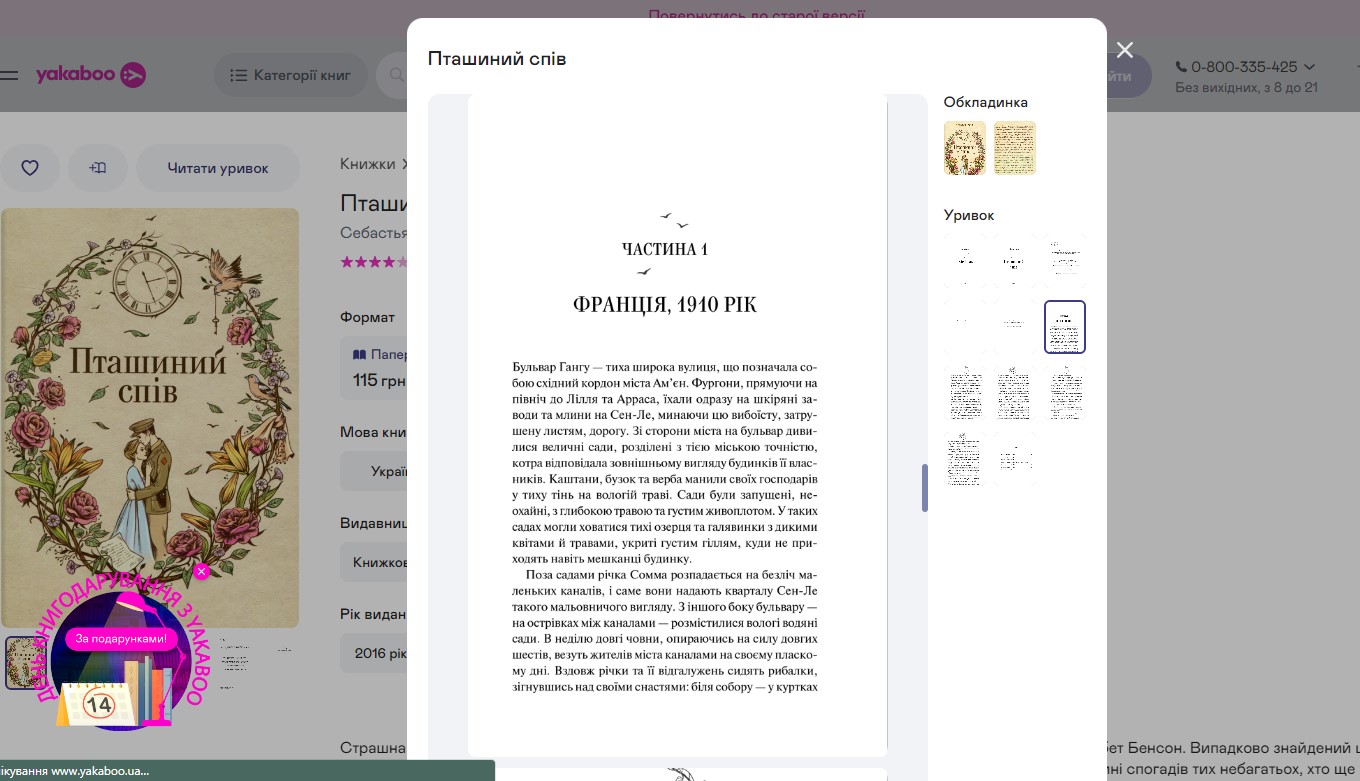Click the Уривок section label

[x=969, y=215]
